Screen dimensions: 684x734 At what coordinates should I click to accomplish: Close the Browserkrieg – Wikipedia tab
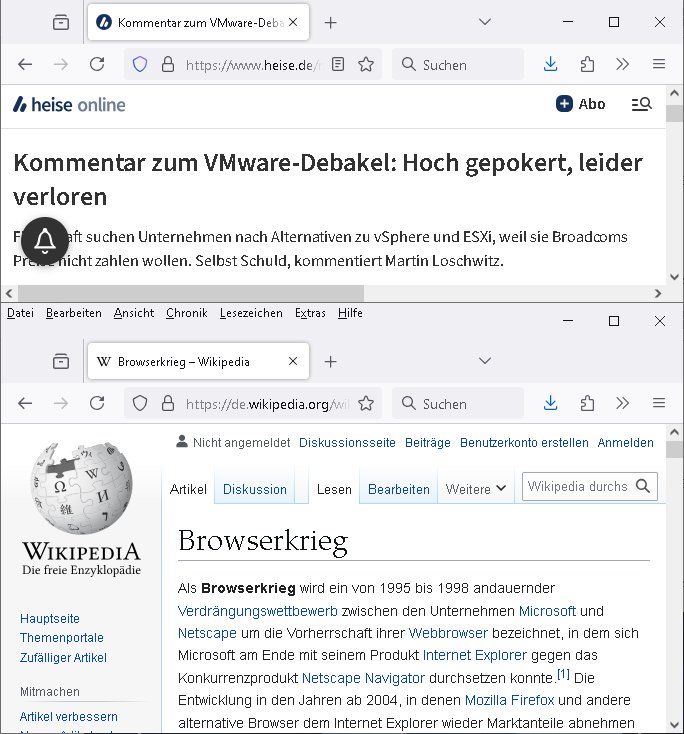293,361
